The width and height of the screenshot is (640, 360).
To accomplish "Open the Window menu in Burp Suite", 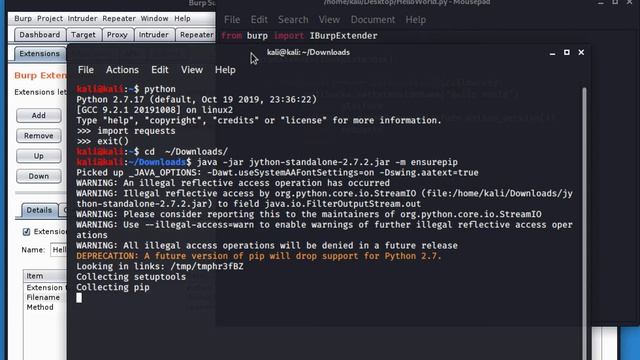I will [x=154, y=18].
